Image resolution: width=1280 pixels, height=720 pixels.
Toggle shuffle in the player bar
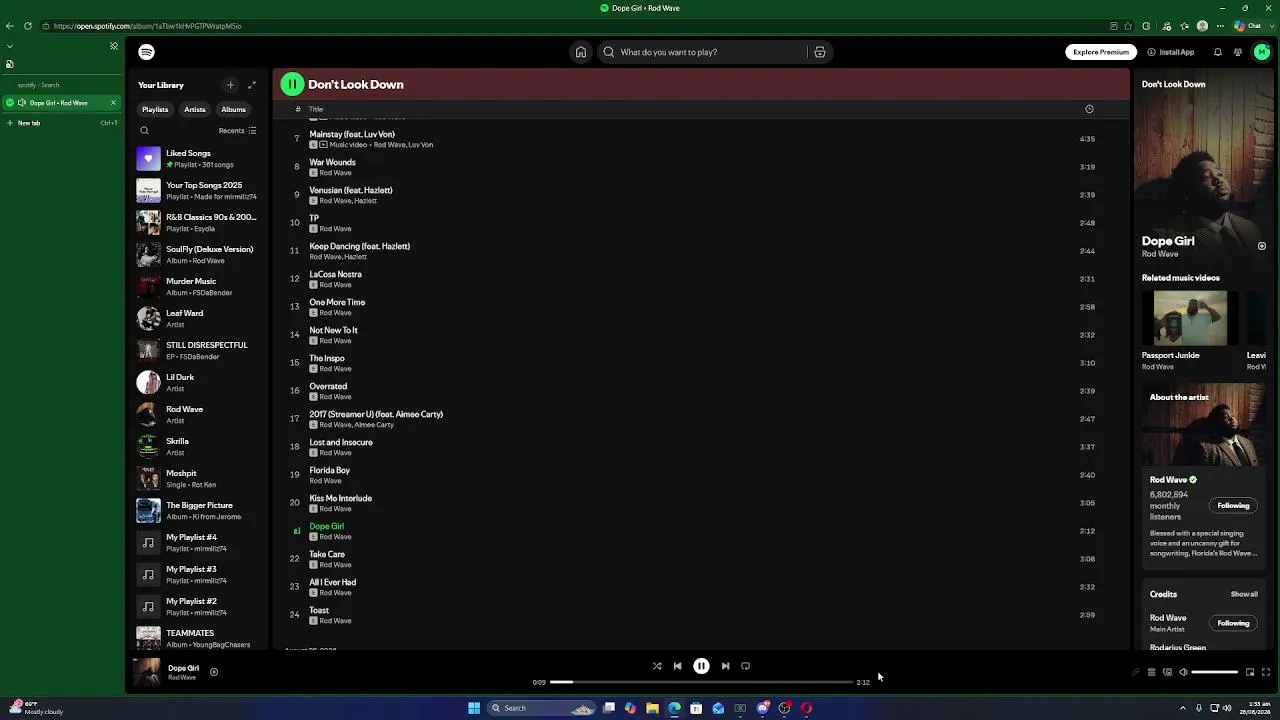coord(657,666)
